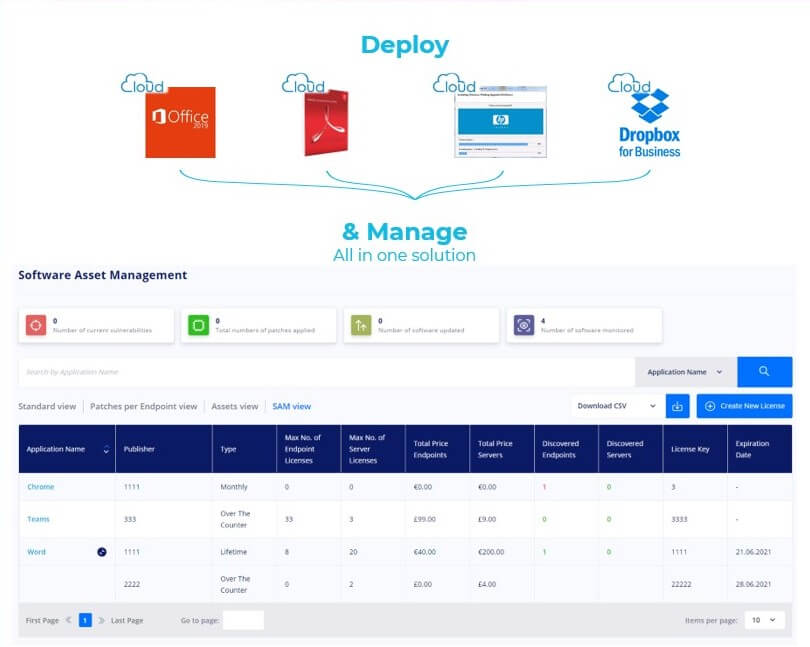Image resolution: width=810 pixels, height=647 pixels.
Task: Go to next page with double-right chevron
Action: 101,620
